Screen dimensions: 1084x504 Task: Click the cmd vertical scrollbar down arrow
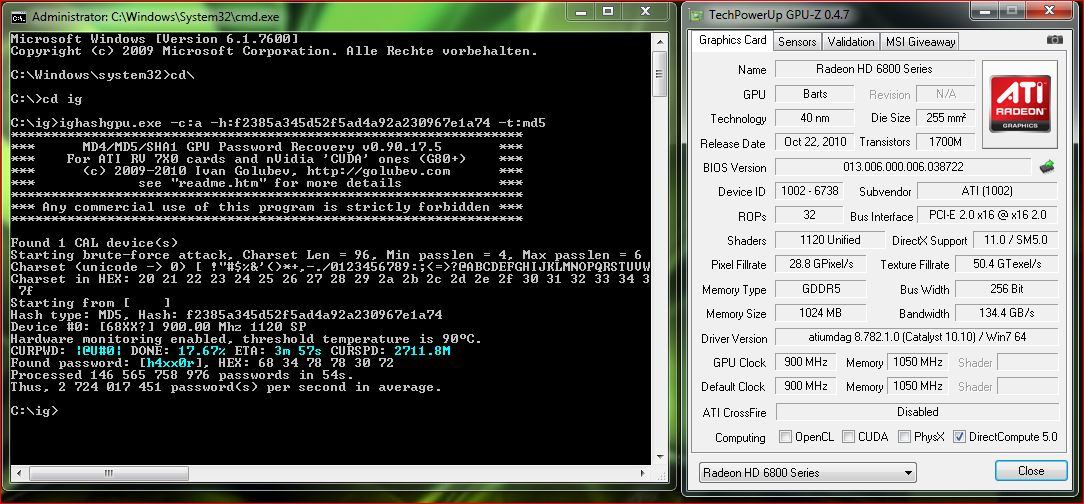pos(660,458)
